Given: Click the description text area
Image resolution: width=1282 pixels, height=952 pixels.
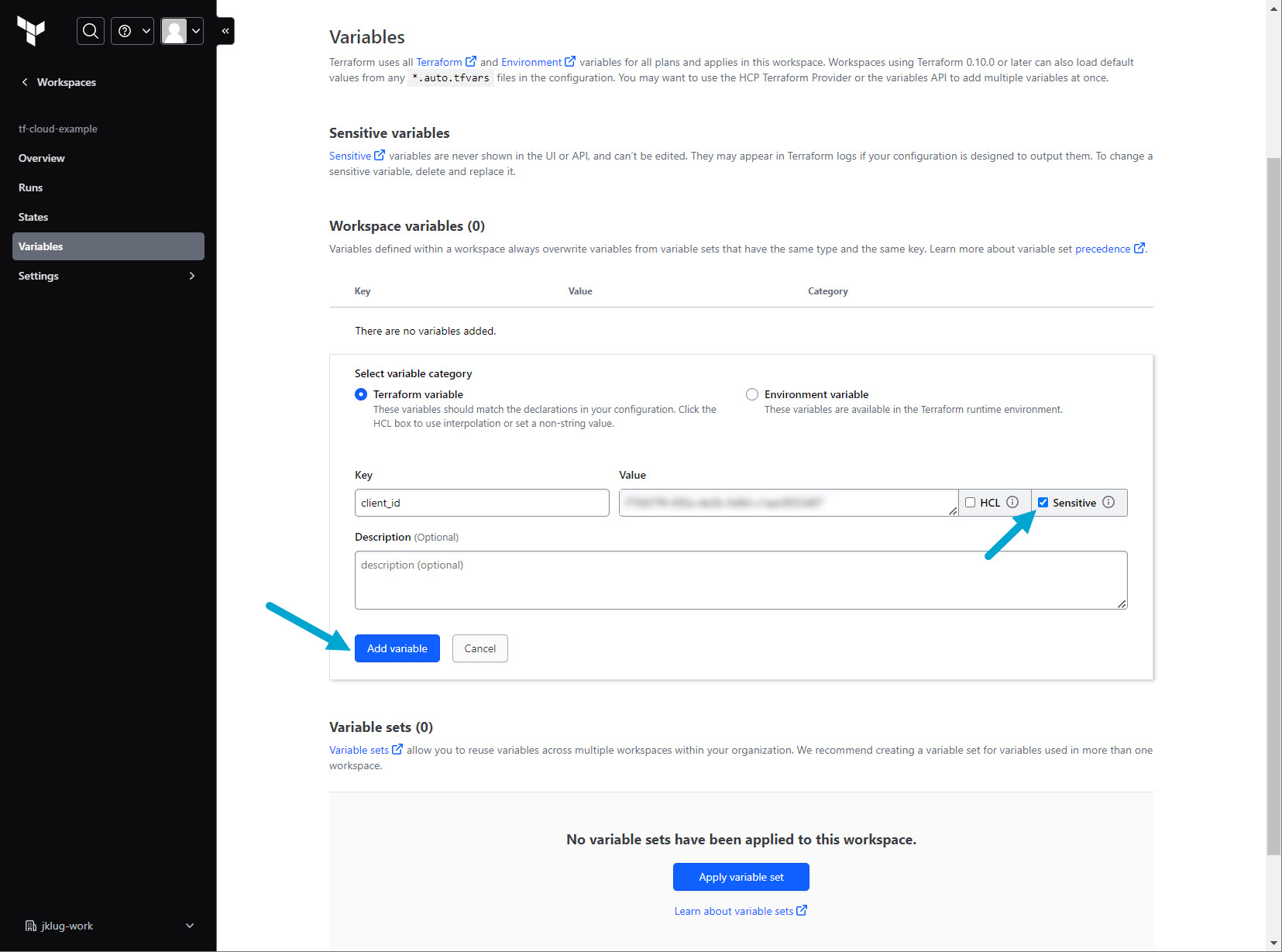Looking at the screenshot, I should point(741,579).
